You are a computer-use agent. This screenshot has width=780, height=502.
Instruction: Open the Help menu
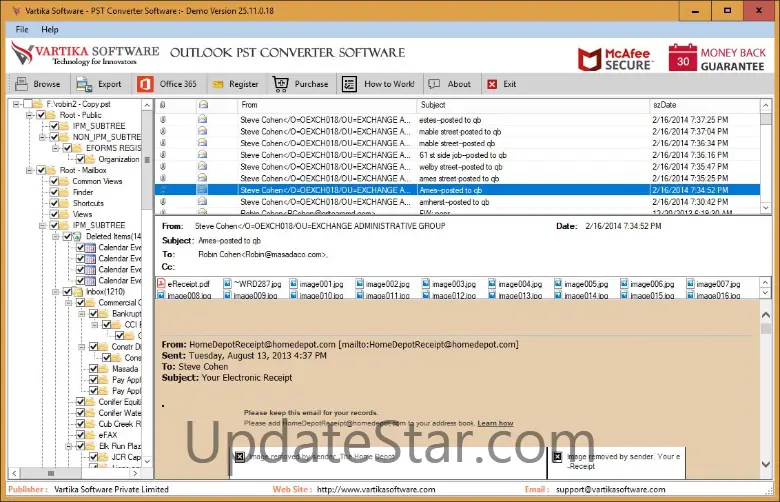point(50,29)
